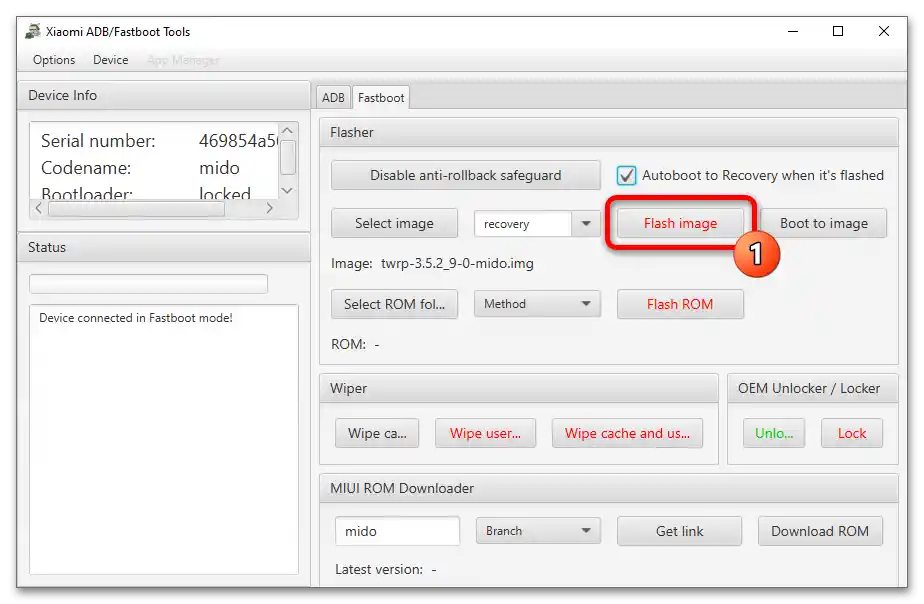
Task: Click Disable anti-rollback safeguard button
Action: 466,175
